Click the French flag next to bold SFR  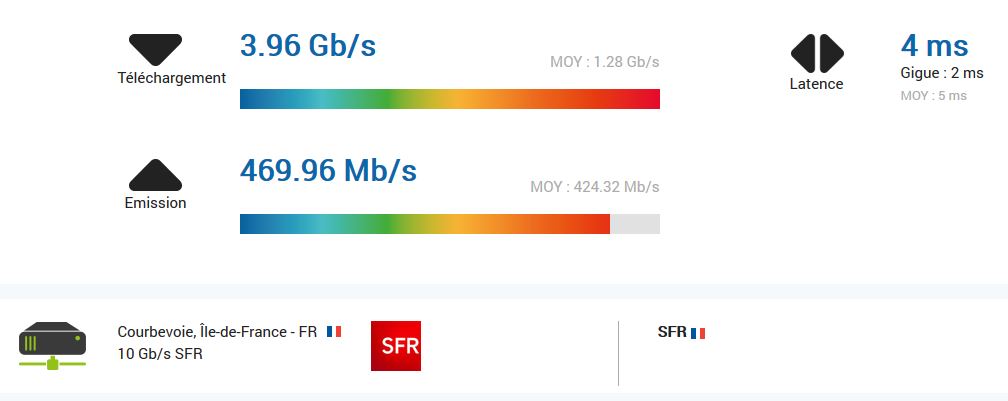tap(698, 333)
